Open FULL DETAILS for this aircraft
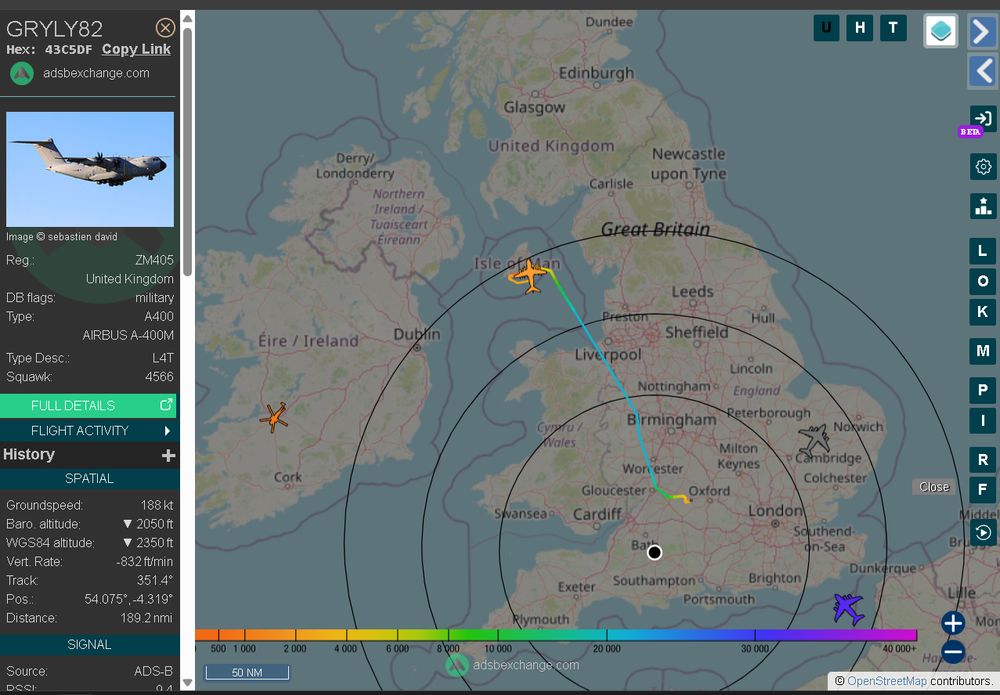The image size is (1000, 695). 88,406
